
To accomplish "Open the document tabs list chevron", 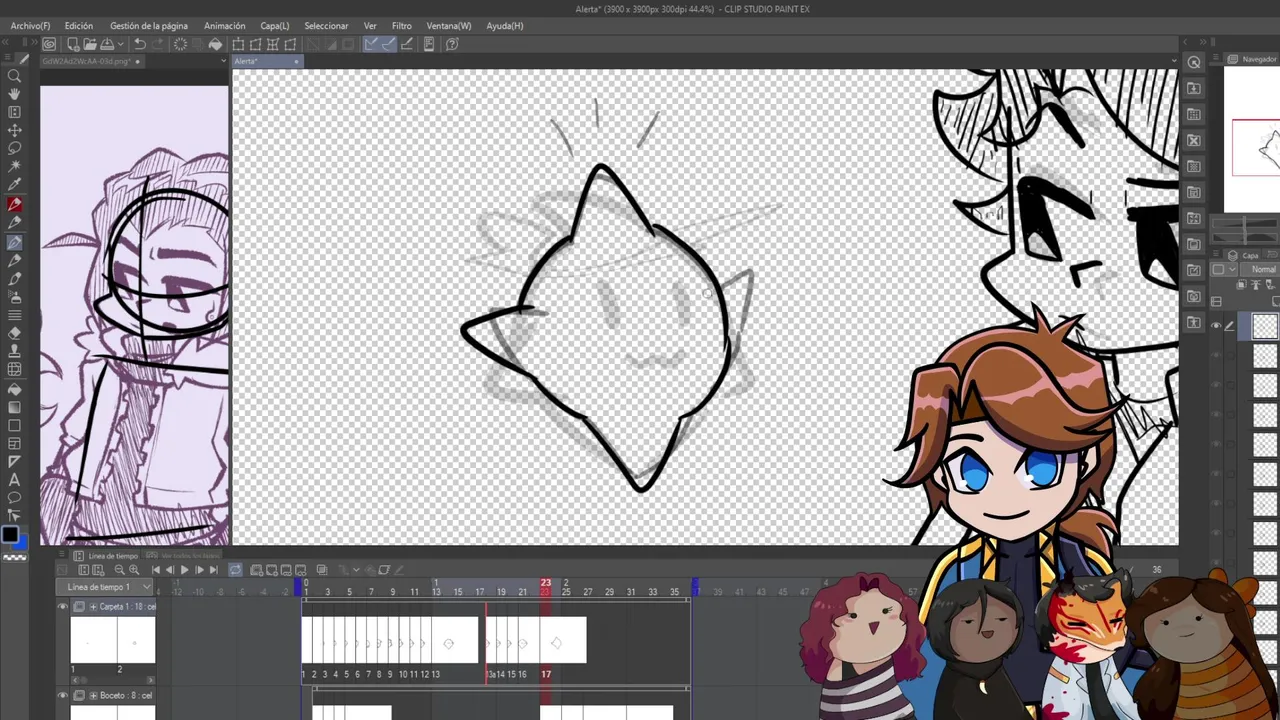I will [223, 61].
